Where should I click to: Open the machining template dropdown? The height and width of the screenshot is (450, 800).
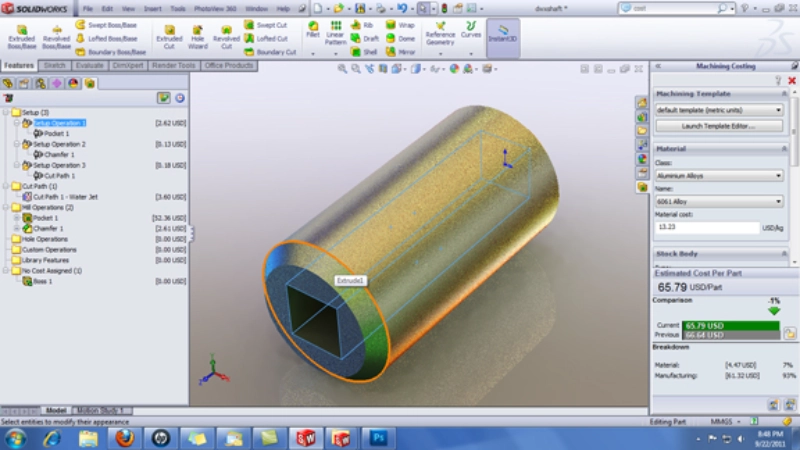pos(719,110)
